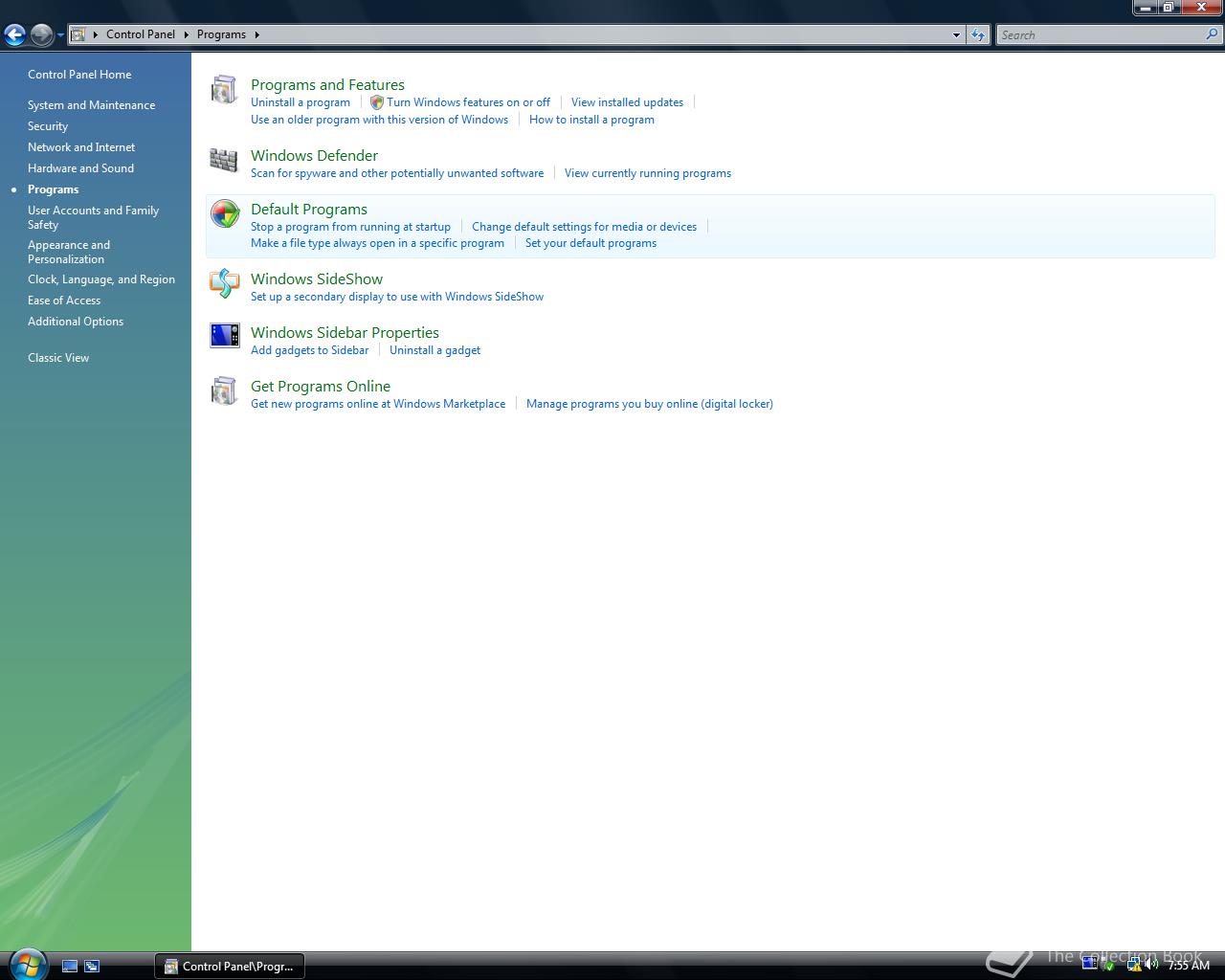
Task: Open Programs and Features heading
Action: click(x=327, y=85)
